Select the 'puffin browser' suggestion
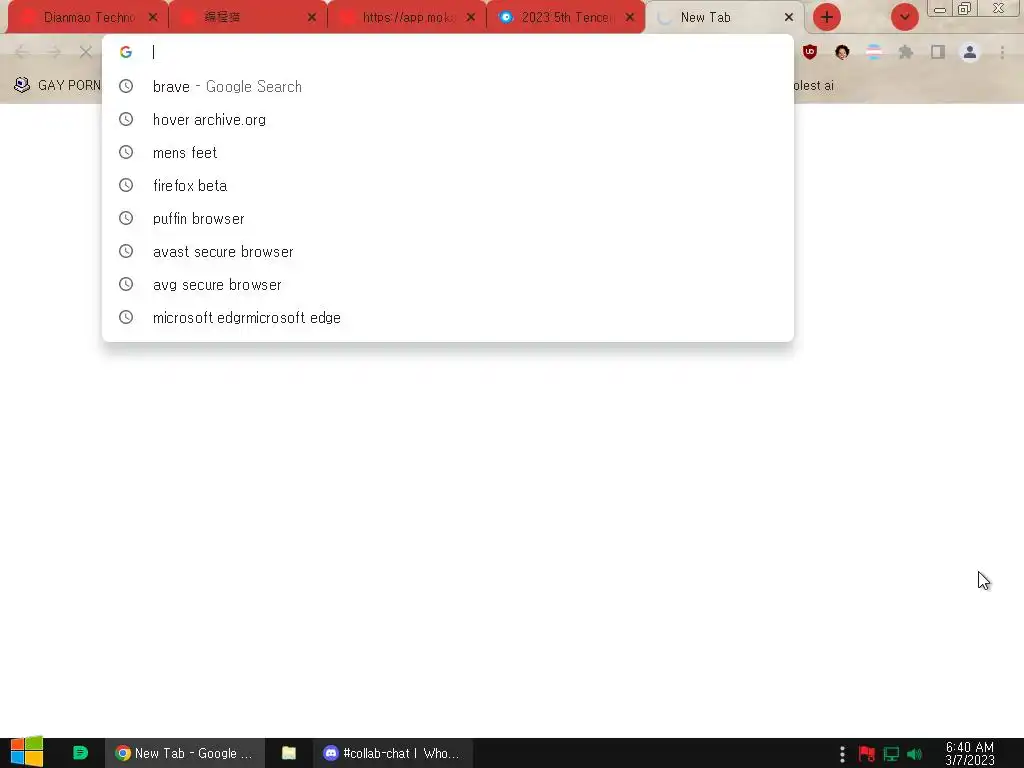Image resolution: width=1024 pixels, height=768 pixels. point(448,219)
